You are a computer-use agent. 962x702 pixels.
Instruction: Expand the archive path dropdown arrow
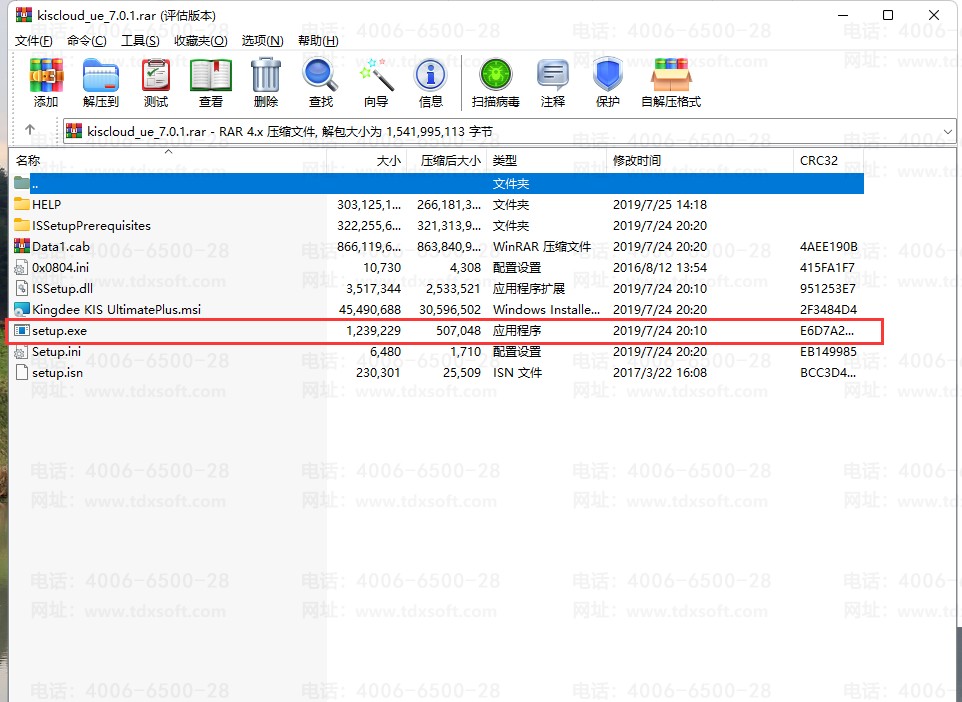point(948,131)
